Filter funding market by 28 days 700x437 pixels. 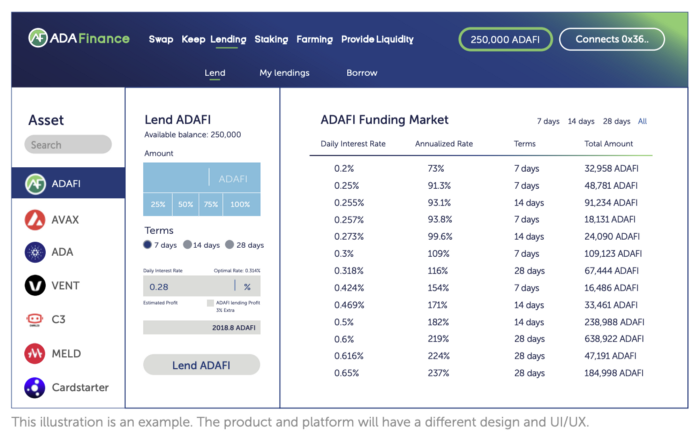[x=617, y=121]
